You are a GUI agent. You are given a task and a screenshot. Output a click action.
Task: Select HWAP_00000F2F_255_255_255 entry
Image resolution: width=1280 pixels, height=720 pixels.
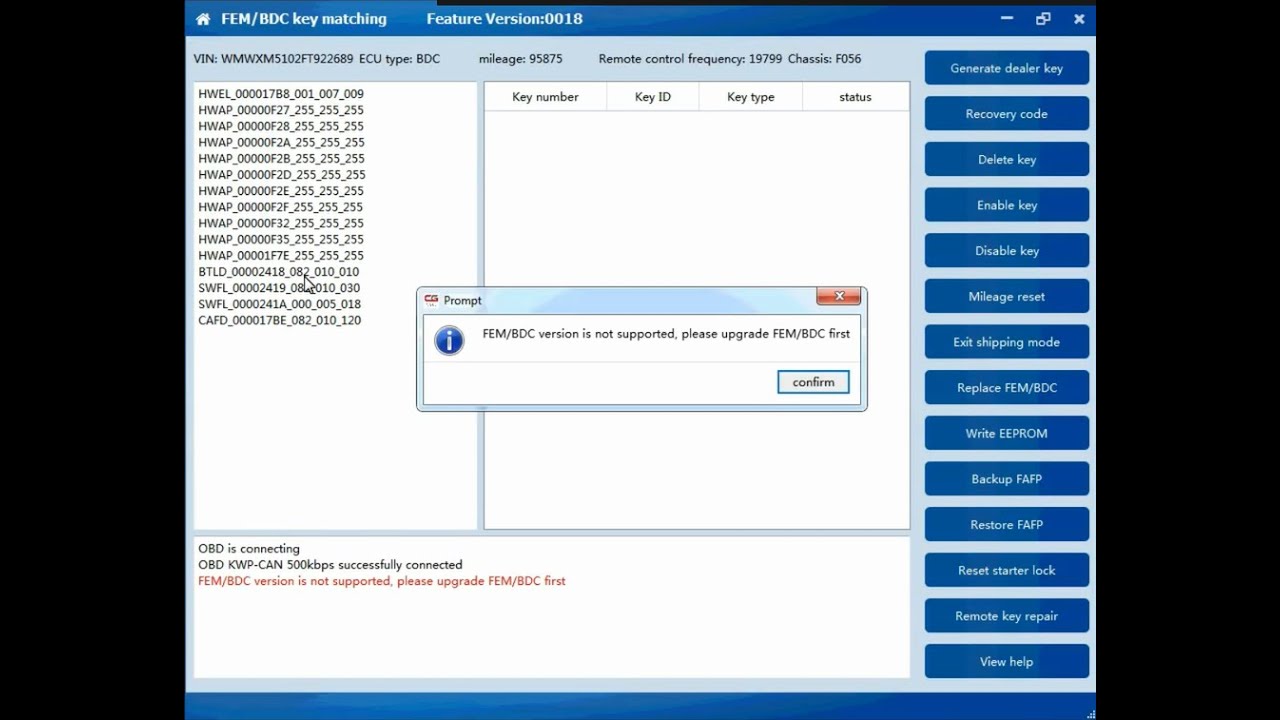(x=281, y=207)
